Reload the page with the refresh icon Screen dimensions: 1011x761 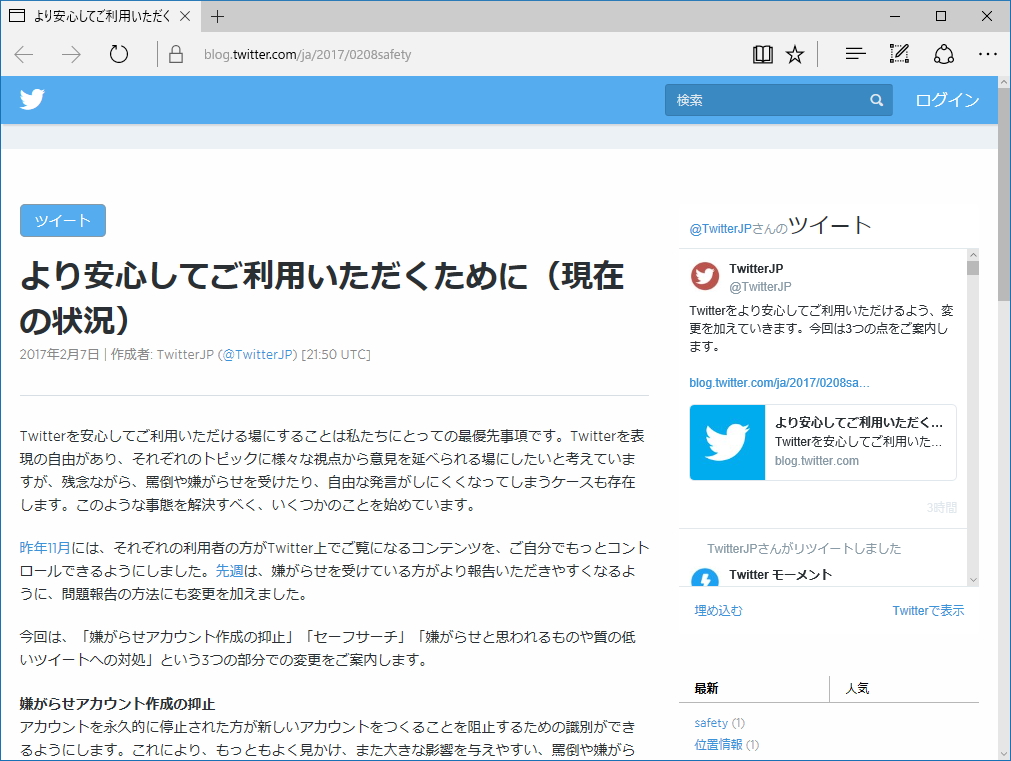click(x=118, y=54)
